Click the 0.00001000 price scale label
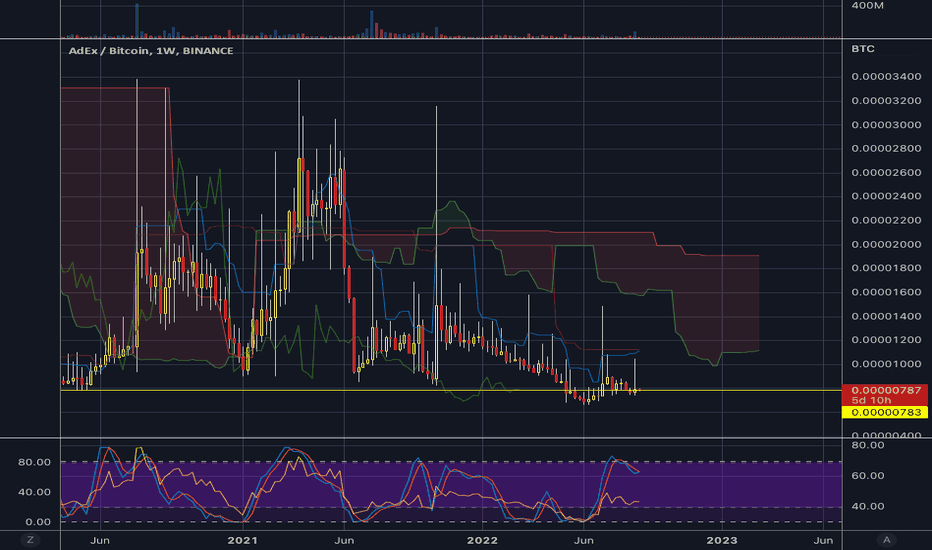 [886, 364]
